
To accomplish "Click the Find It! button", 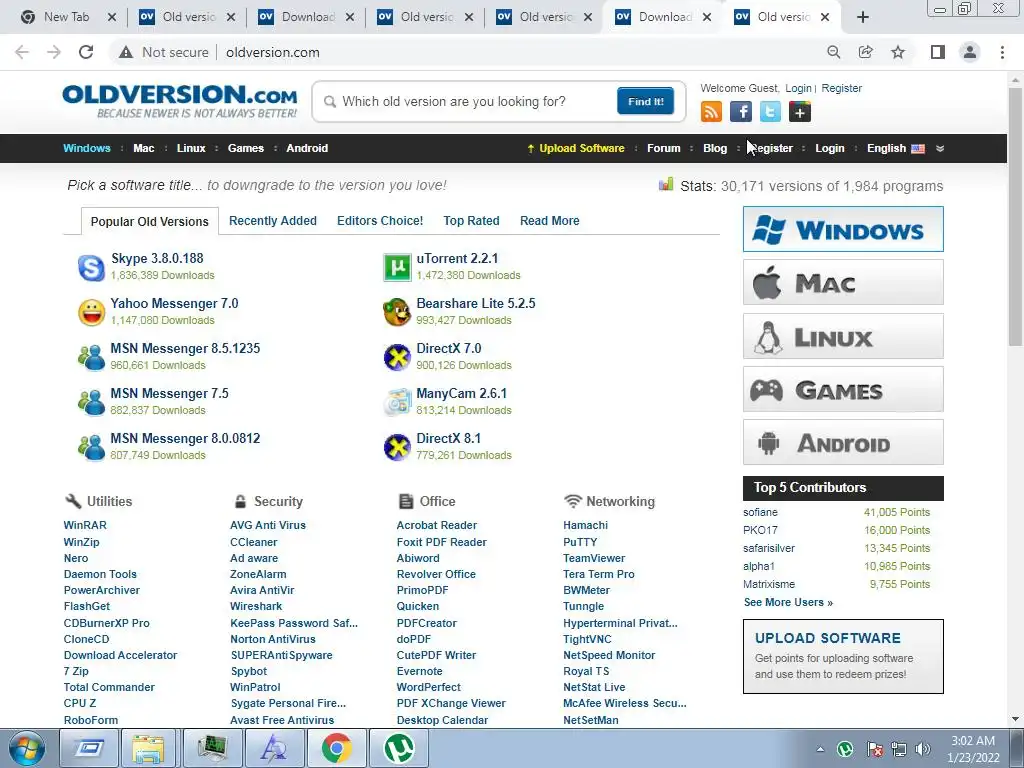I will pyautogui.click(x=645, y=101).
